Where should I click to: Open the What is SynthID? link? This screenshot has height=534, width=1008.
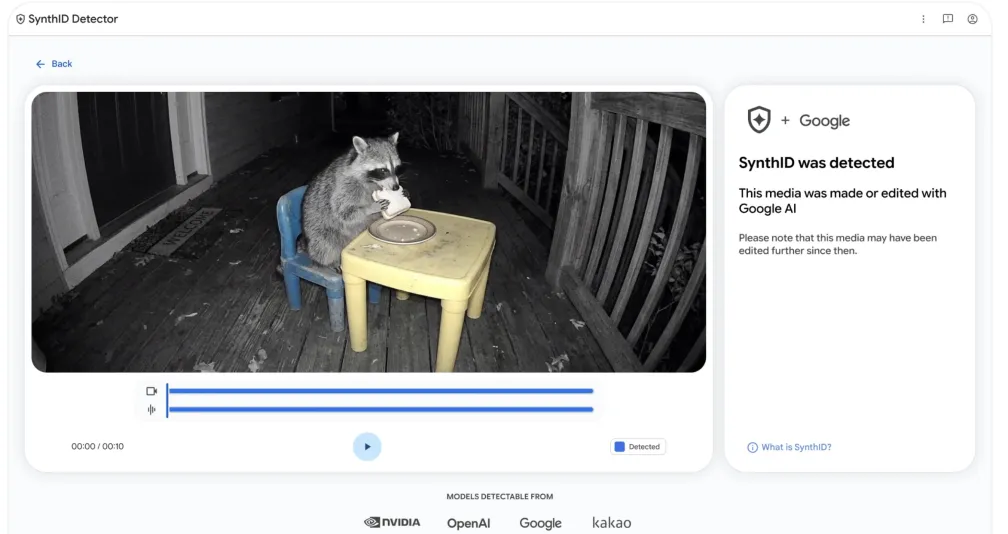pos(796,447)
